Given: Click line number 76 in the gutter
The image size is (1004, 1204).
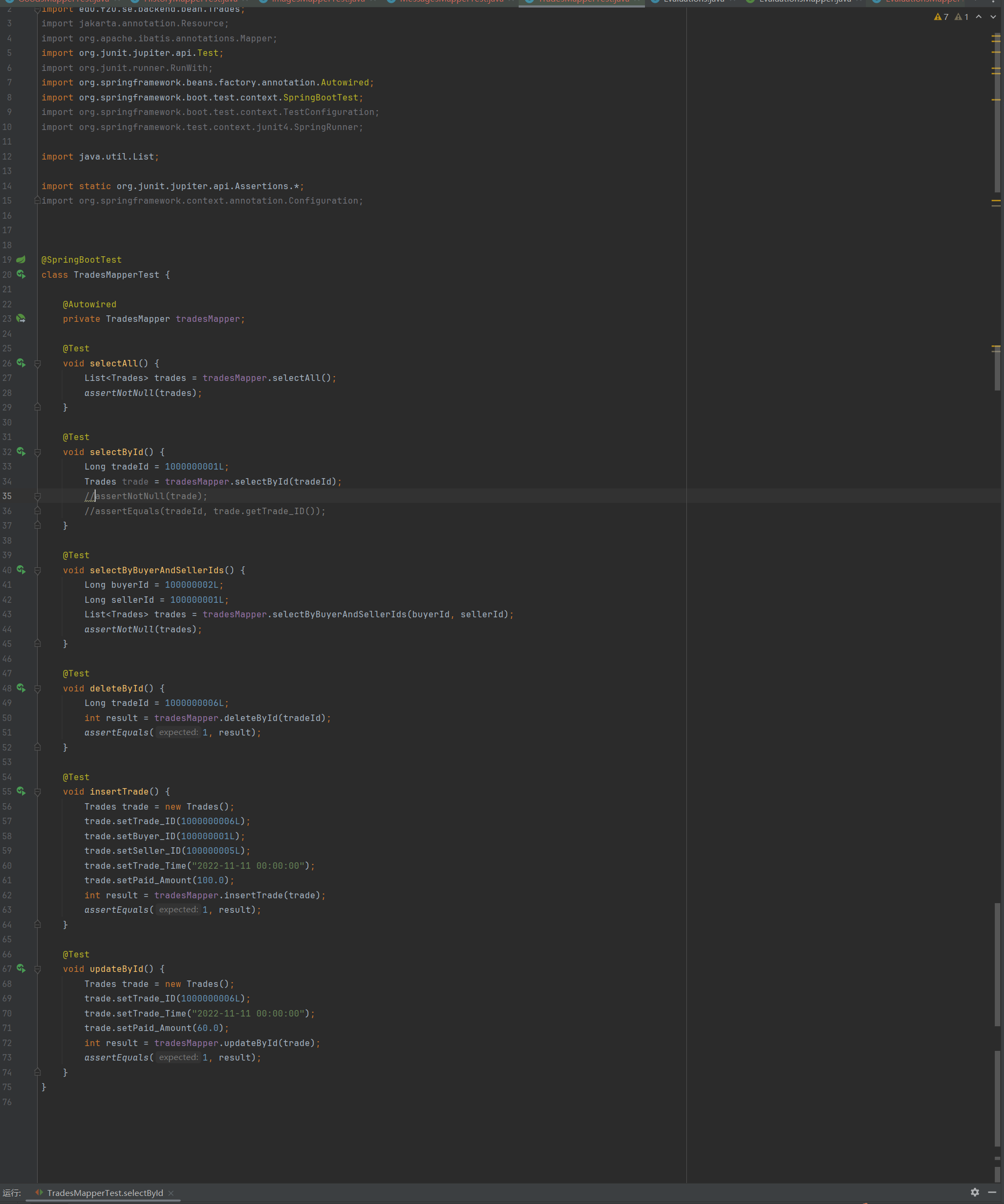Looking at the screenshot, I should 7,1102.
